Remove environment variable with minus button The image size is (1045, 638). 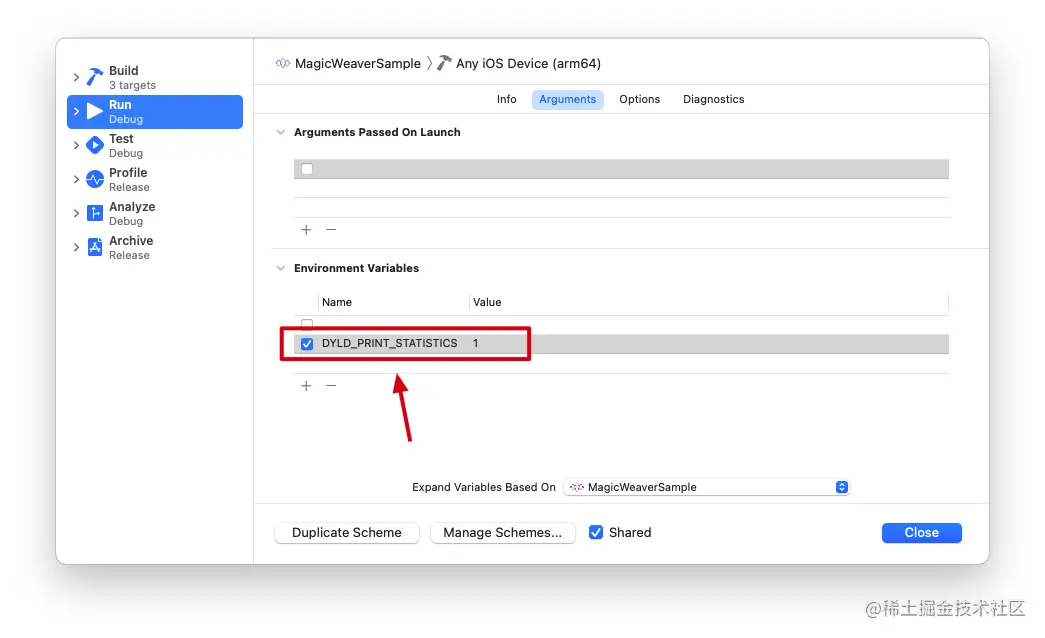click(x=331, y=386)
